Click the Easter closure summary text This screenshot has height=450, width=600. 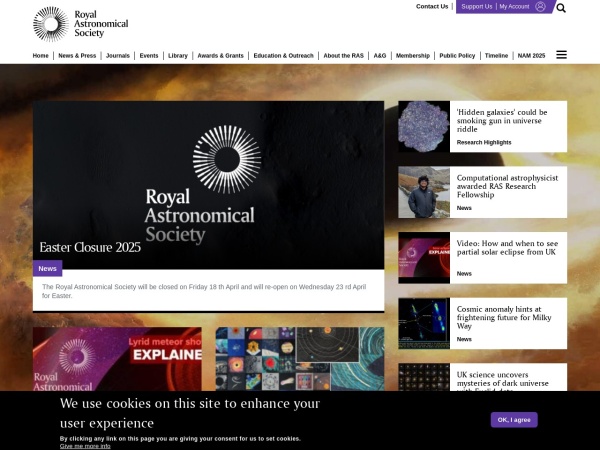coord(204,291)
